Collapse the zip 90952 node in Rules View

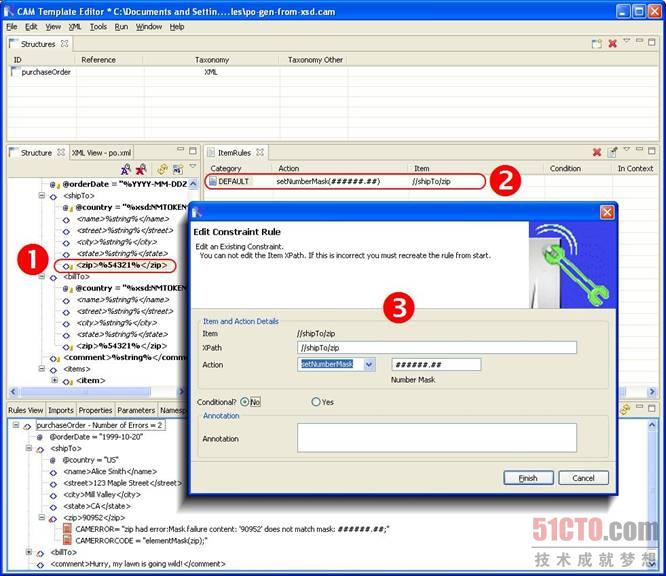(42, 517)
